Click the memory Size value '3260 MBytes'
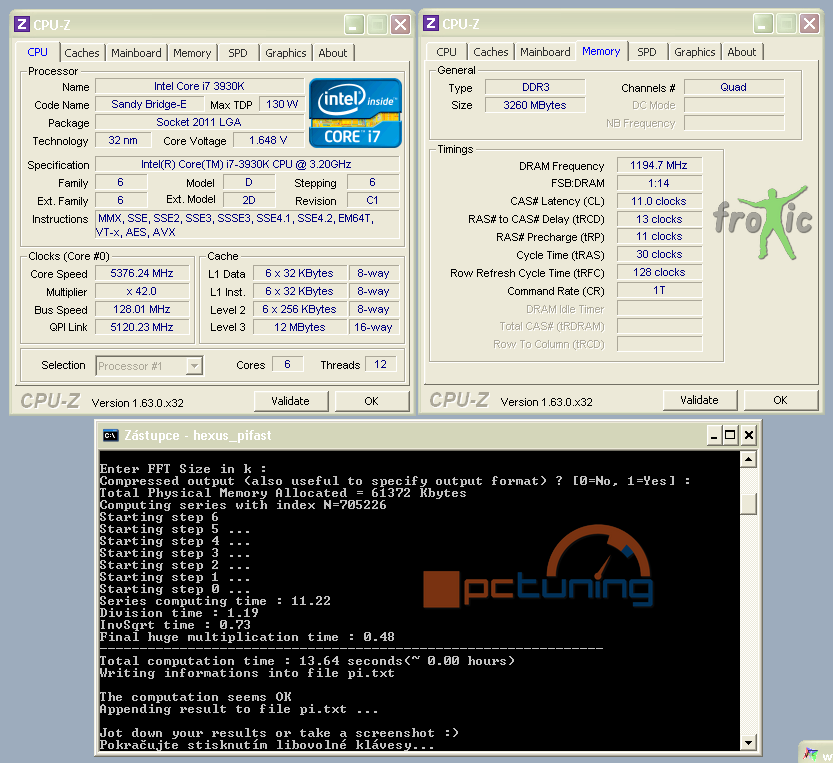The image size is (833, 763). (x=536, y=105)
